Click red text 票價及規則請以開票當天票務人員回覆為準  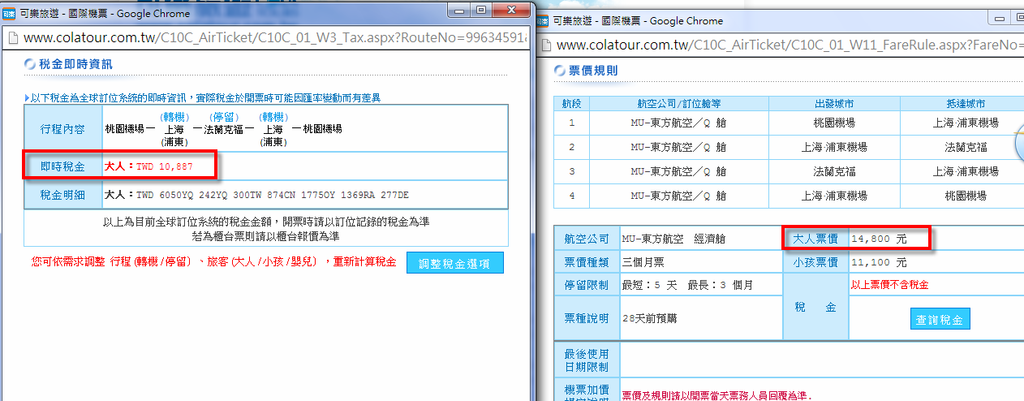coord(716,396)
